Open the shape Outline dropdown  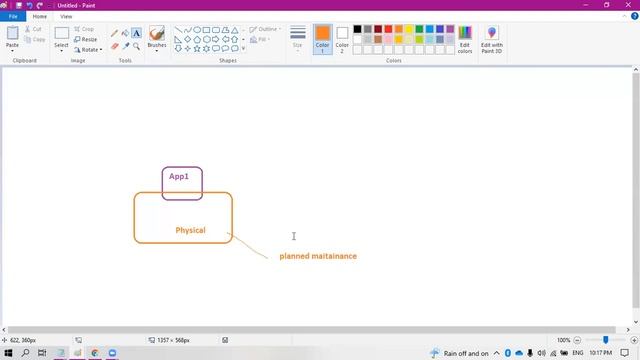pyautogui.click(x=265, y=29)
